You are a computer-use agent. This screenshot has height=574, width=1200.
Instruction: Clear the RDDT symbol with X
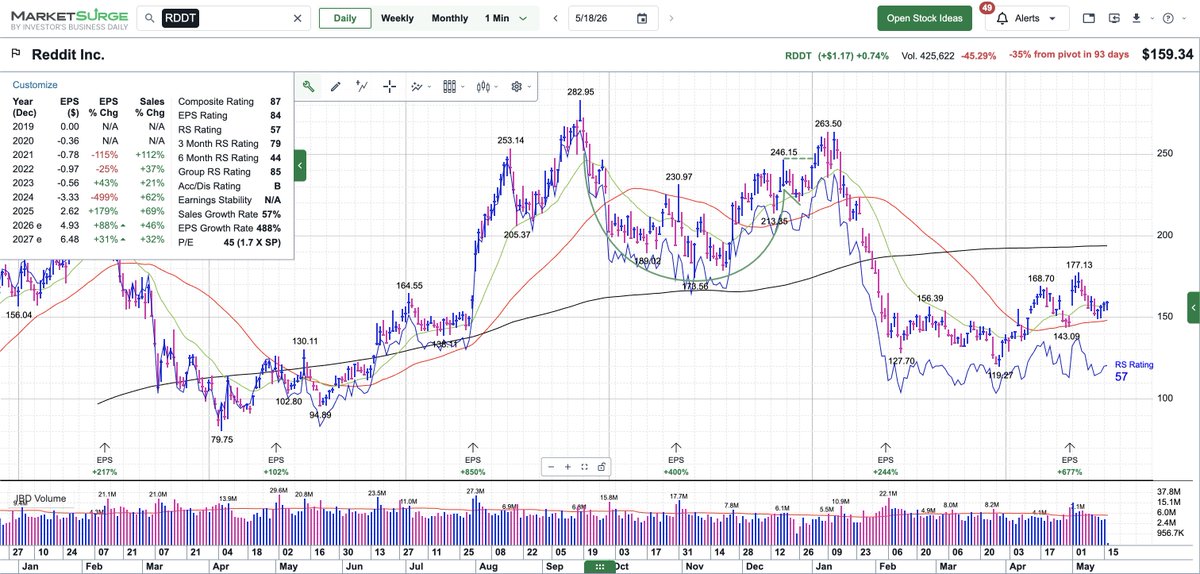(297, 18)
